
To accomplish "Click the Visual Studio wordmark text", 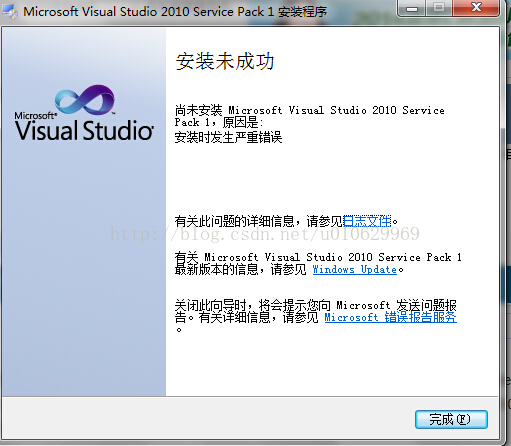I will click(x=84, y=130).
